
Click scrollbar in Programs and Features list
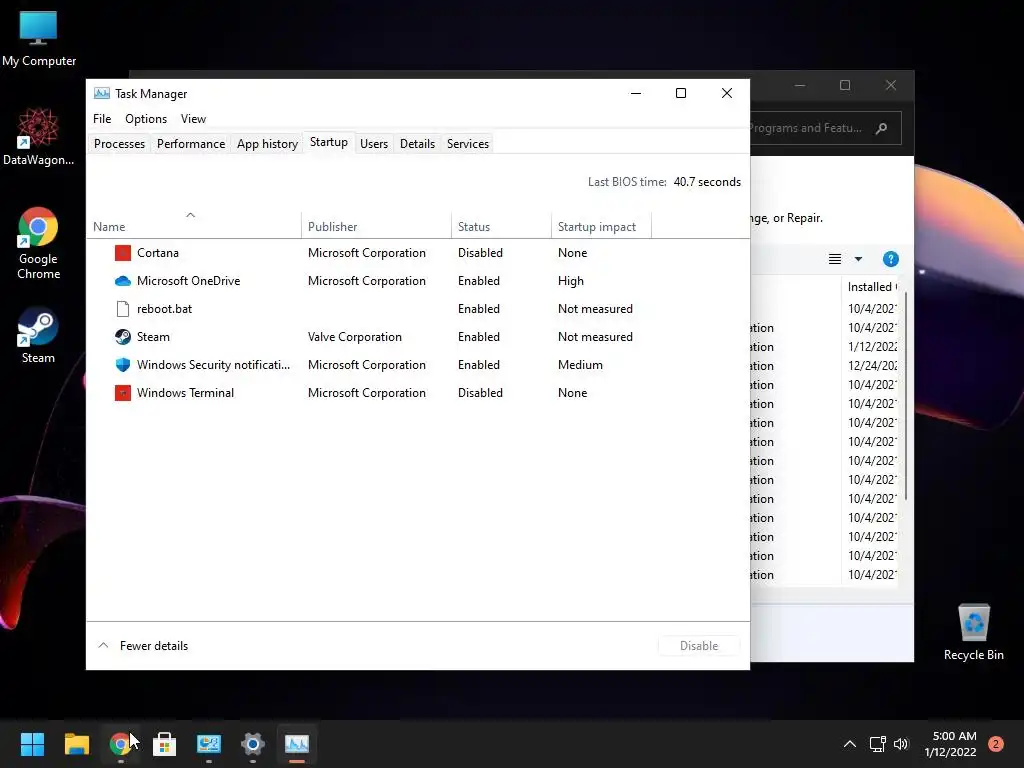click(x=906, y=397)
